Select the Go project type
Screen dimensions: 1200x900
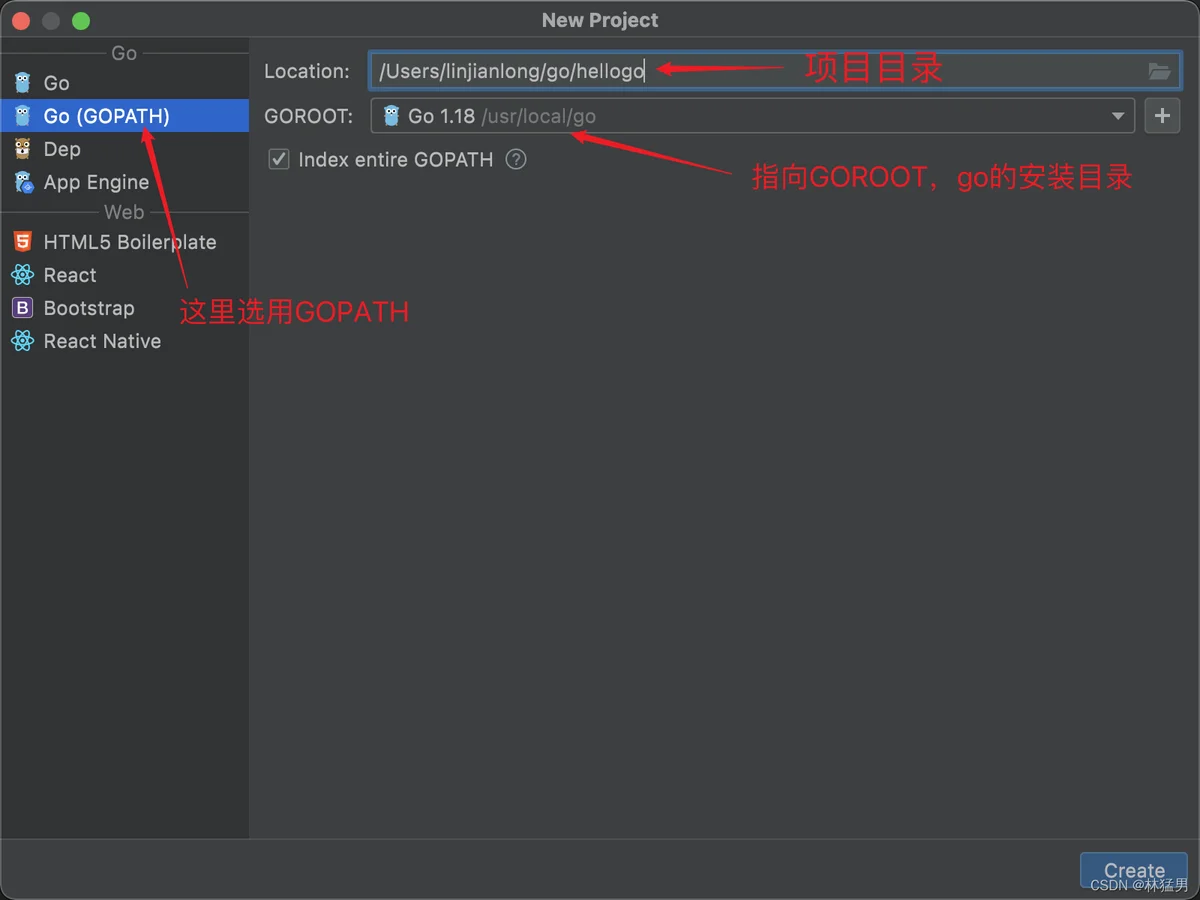(x=124, y=83)
